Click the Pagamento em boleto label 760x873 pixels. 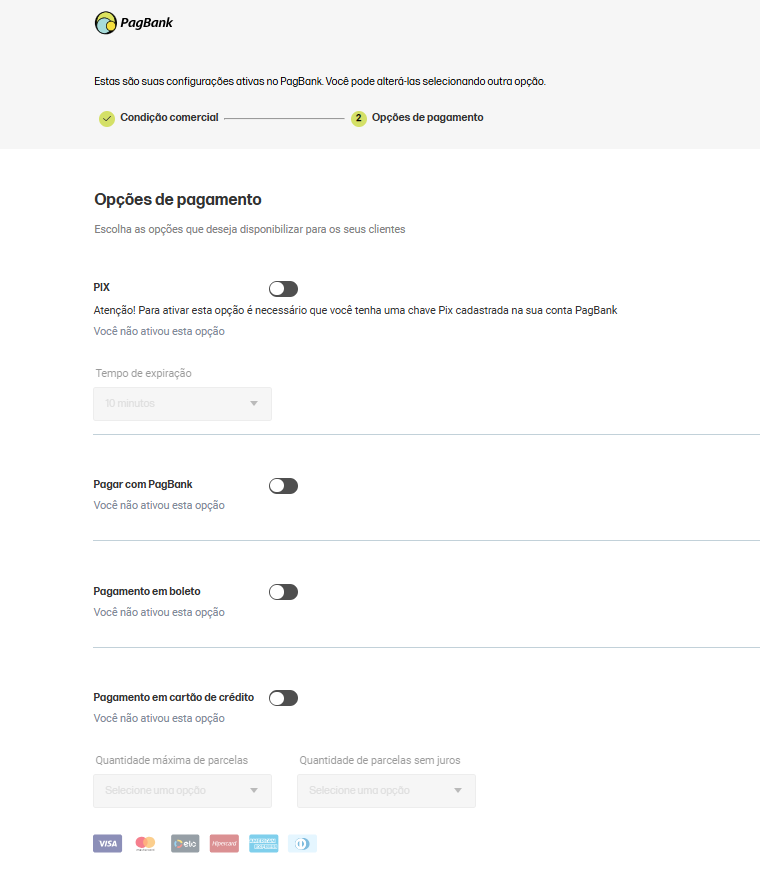[147, 591]
